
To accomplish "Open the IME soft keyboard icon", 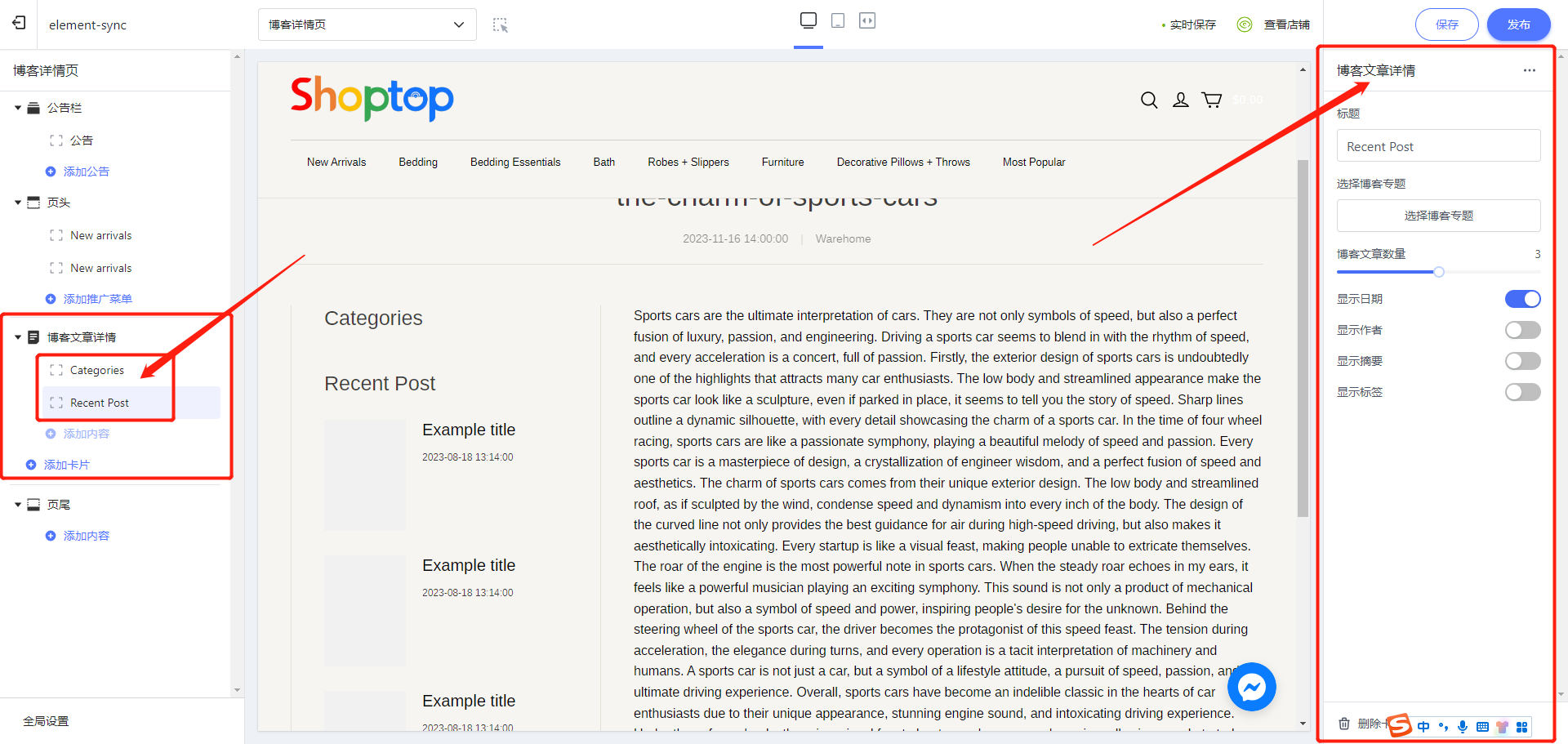I will [x=1482, y=727].
